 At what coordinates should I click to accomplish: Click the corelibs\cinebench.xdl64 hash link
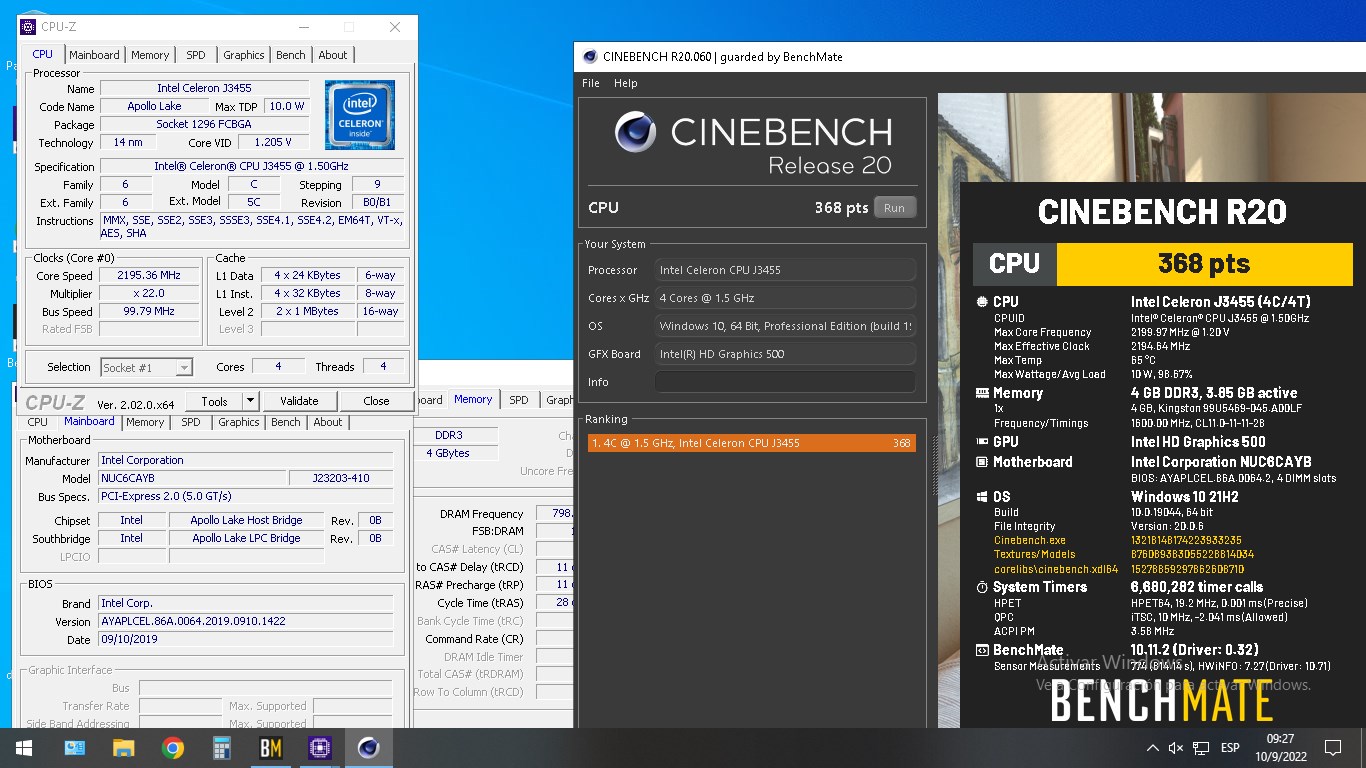(x=1188, y=569)
